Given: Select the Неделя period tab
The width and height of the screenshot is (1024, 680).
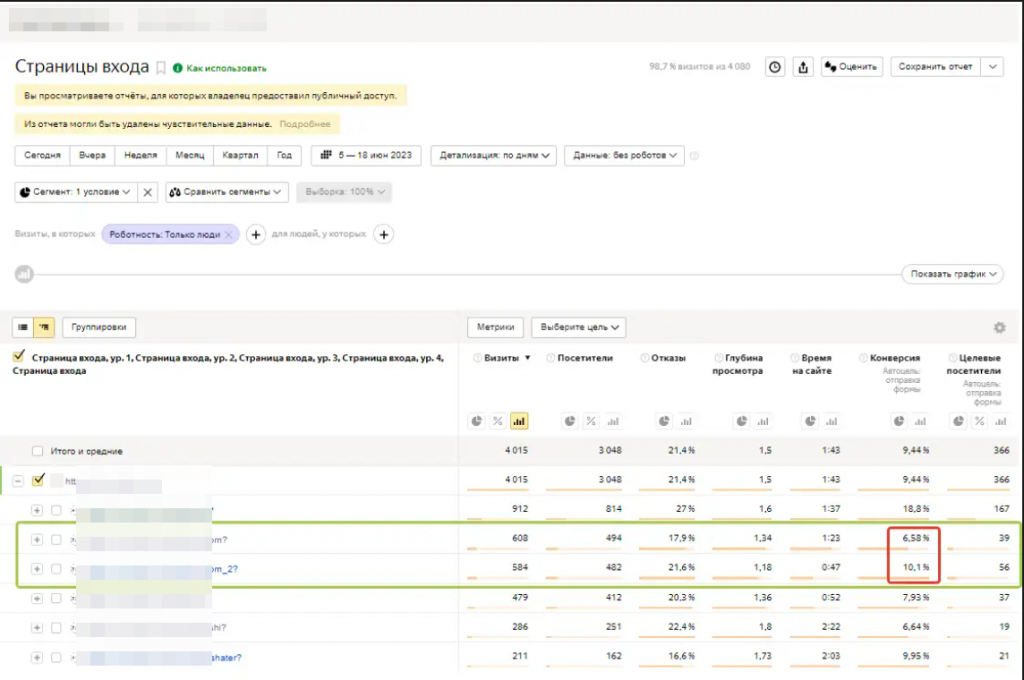Looking at the screenshot, I should (140, 155).
